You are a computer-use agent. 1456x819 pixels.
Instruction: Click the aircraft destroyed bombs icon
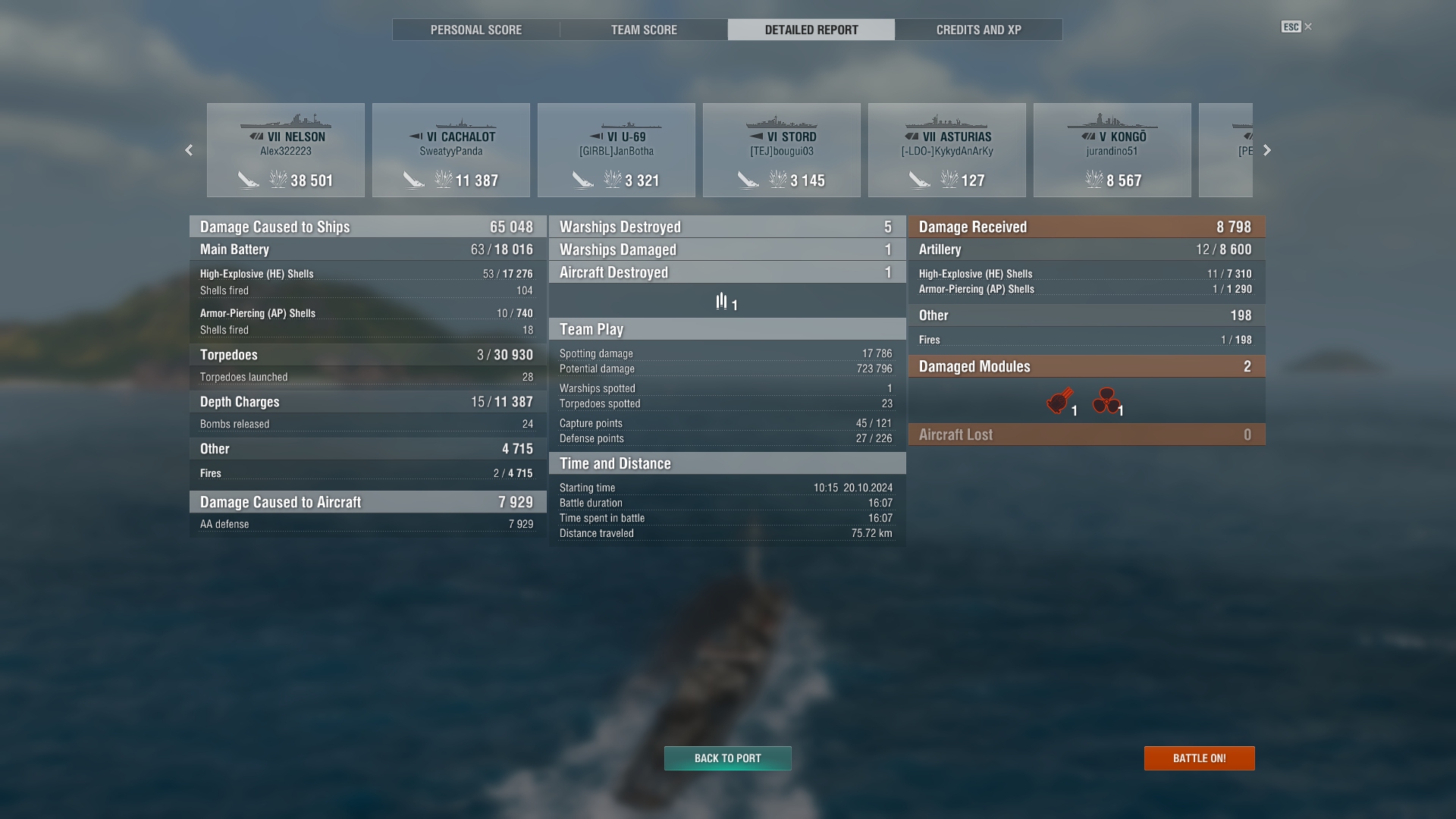(721, 302)
